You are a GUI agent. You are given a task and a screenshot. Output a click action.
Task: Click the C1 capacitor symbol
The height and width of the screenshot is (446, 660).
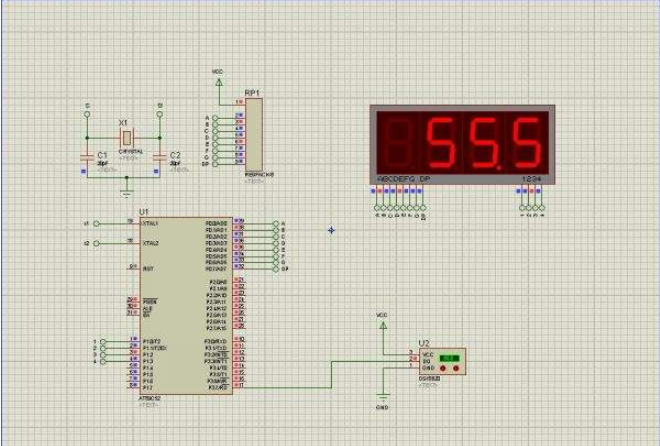click(x=88, y=156)
